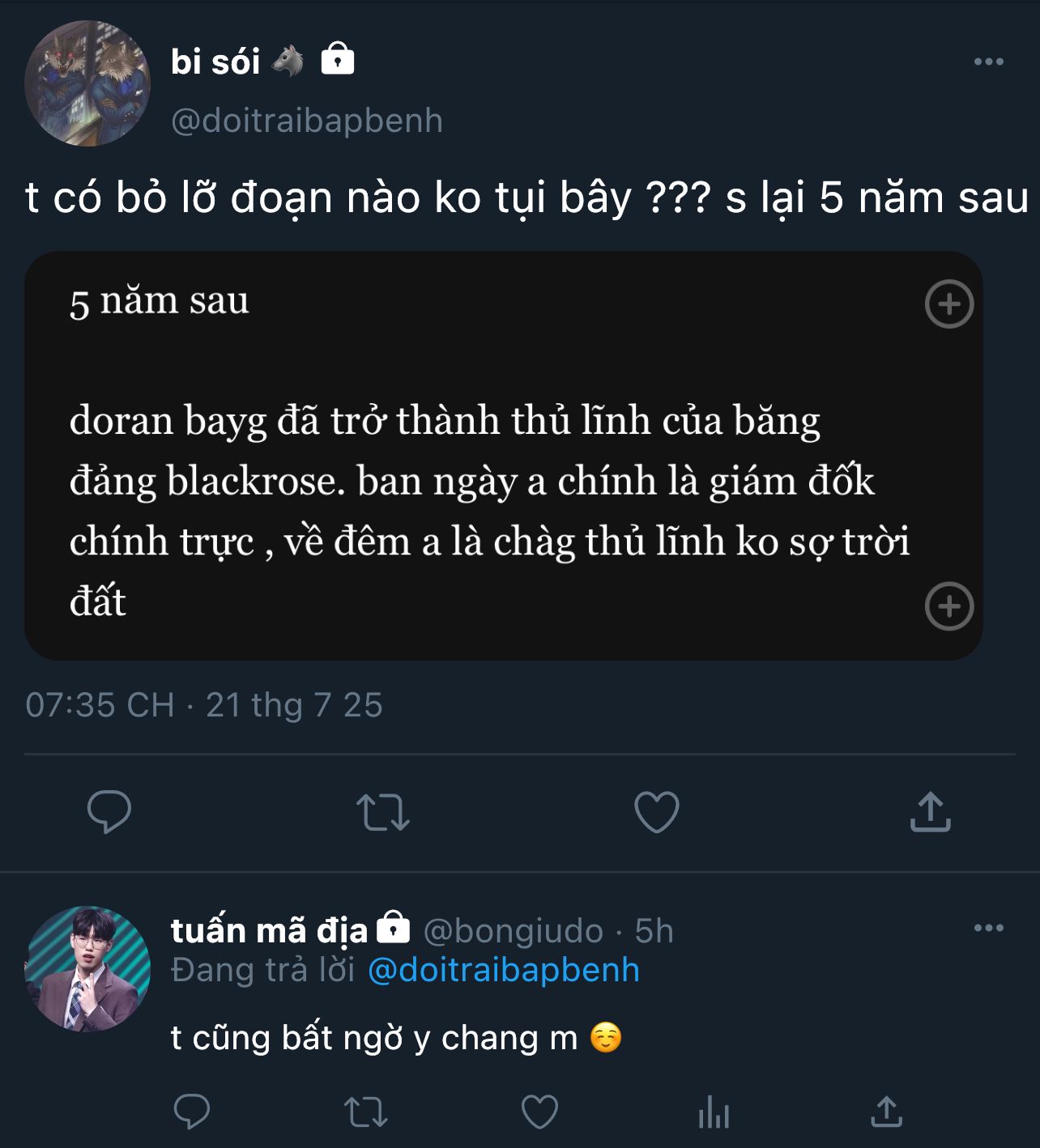Like tuấn mã địa's reply
The width and height of the screenshot is (1040, 1148).
[539, 1112]
